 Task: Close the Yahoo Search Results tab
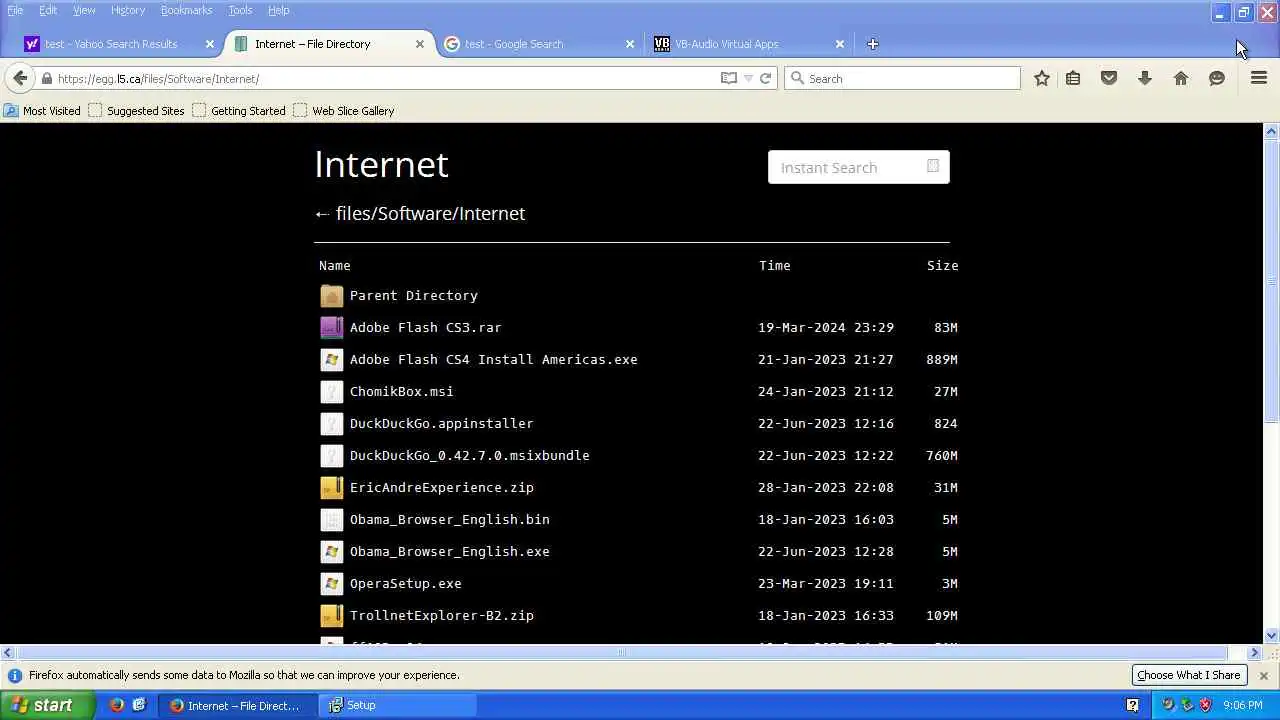tap(210, 44)
